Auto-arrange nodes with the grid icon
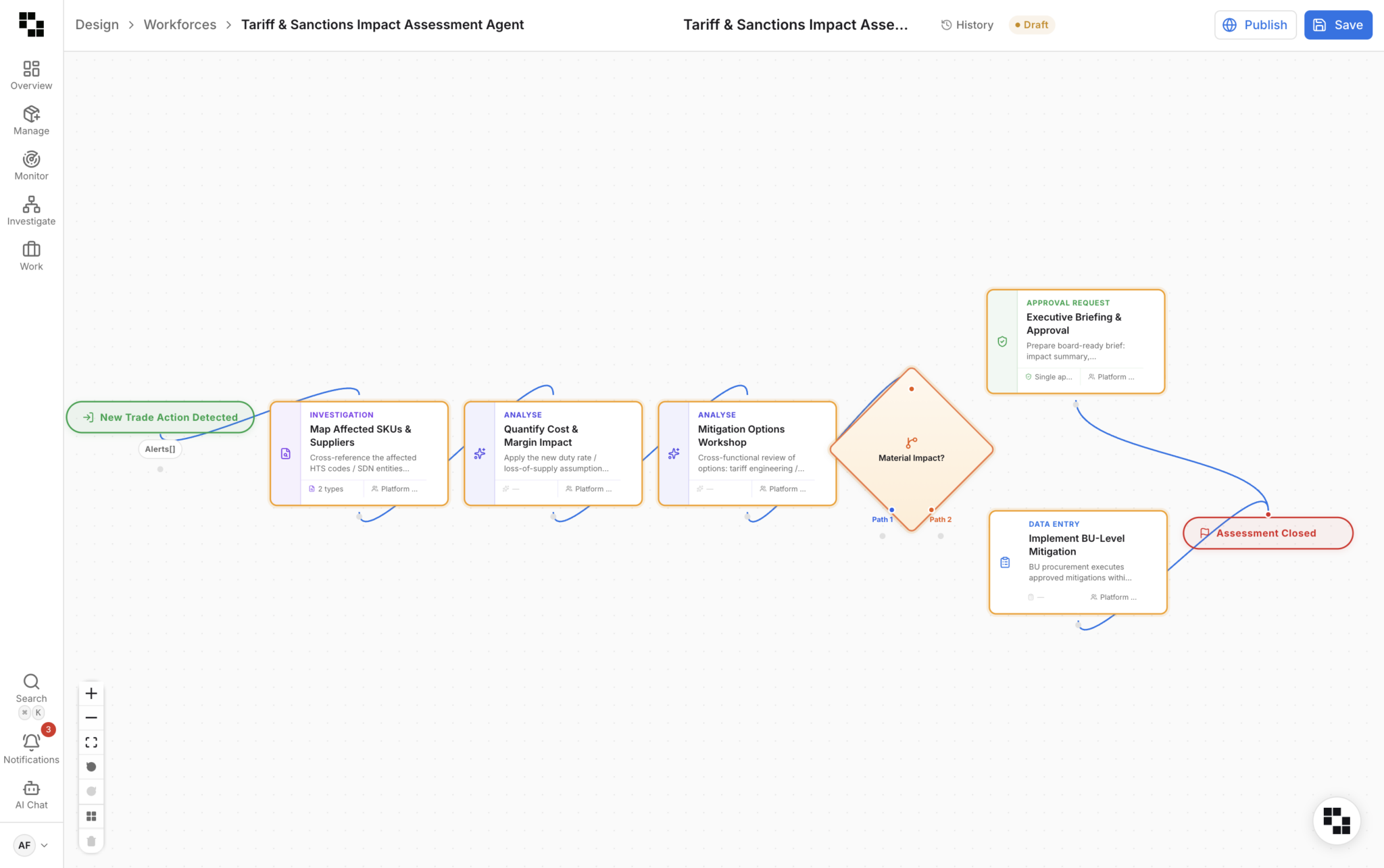This screenshot has width=1384, height=868. pos(91,816)
